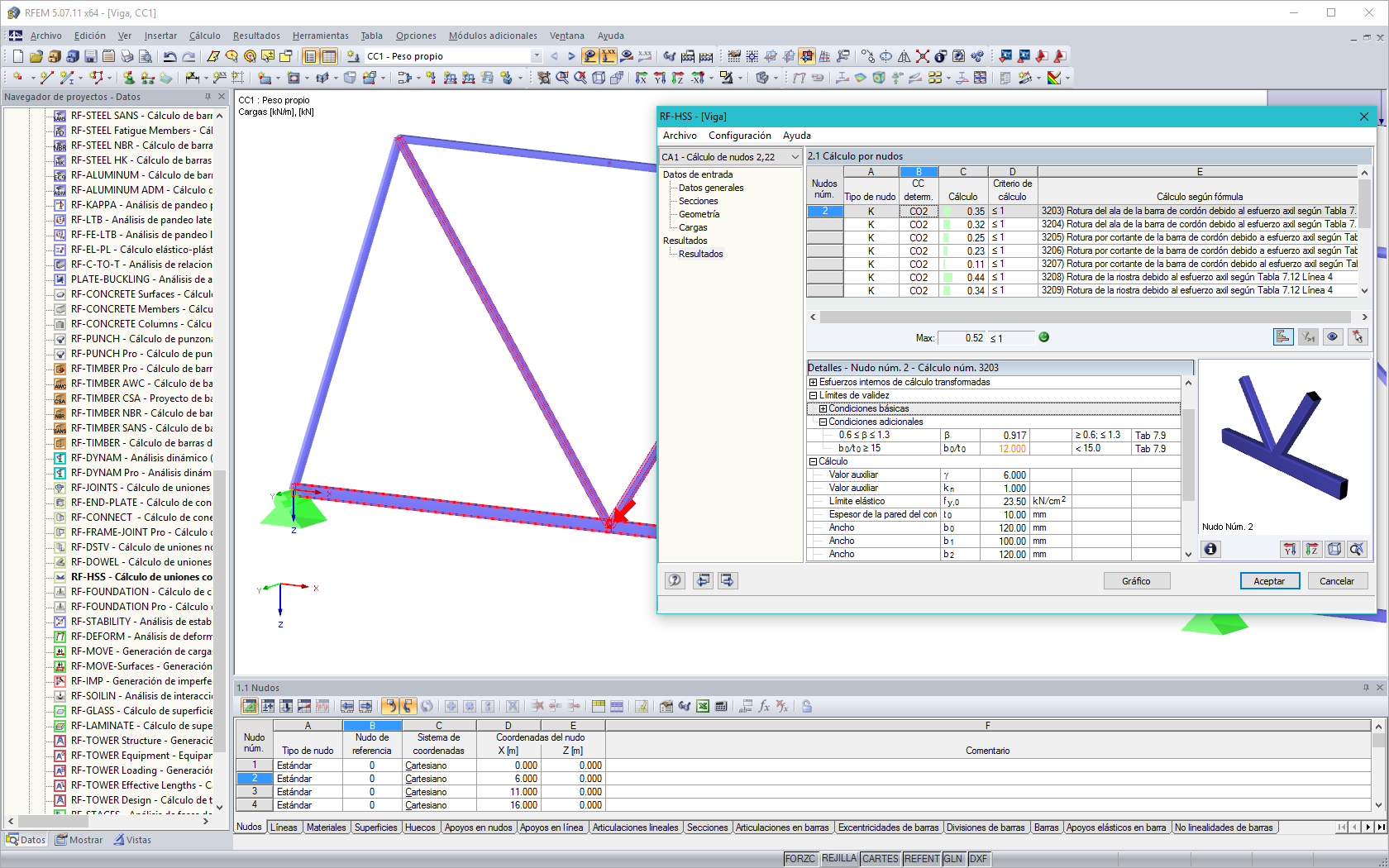Image resolution: width=1389 pixels, height=868 pixels.
Task: Print using the printer toolbar icon
Action: pyautogui.click(x=126, y=56)
